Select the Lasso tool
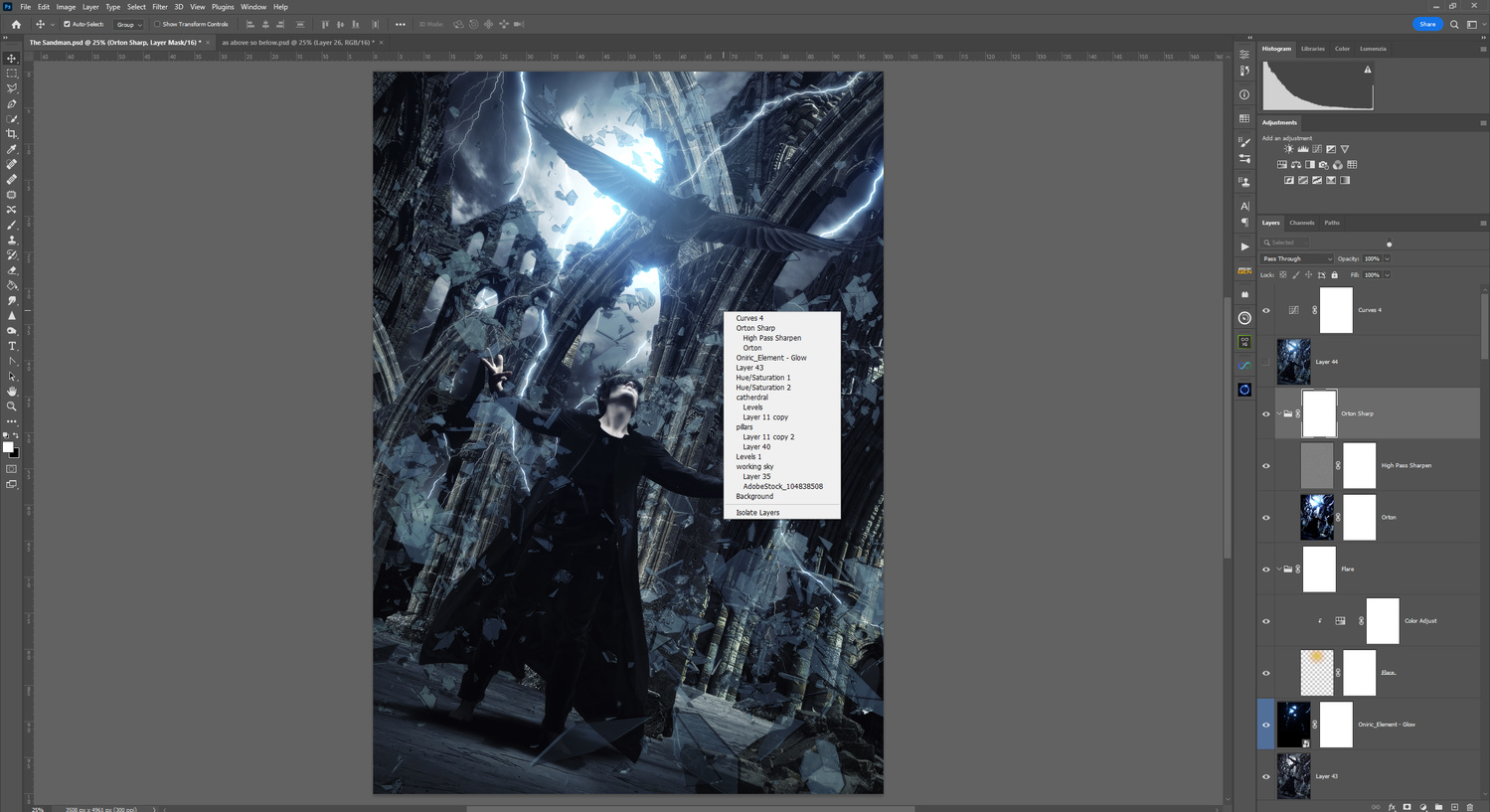The image size is (1490, 812). click(12, 88)
